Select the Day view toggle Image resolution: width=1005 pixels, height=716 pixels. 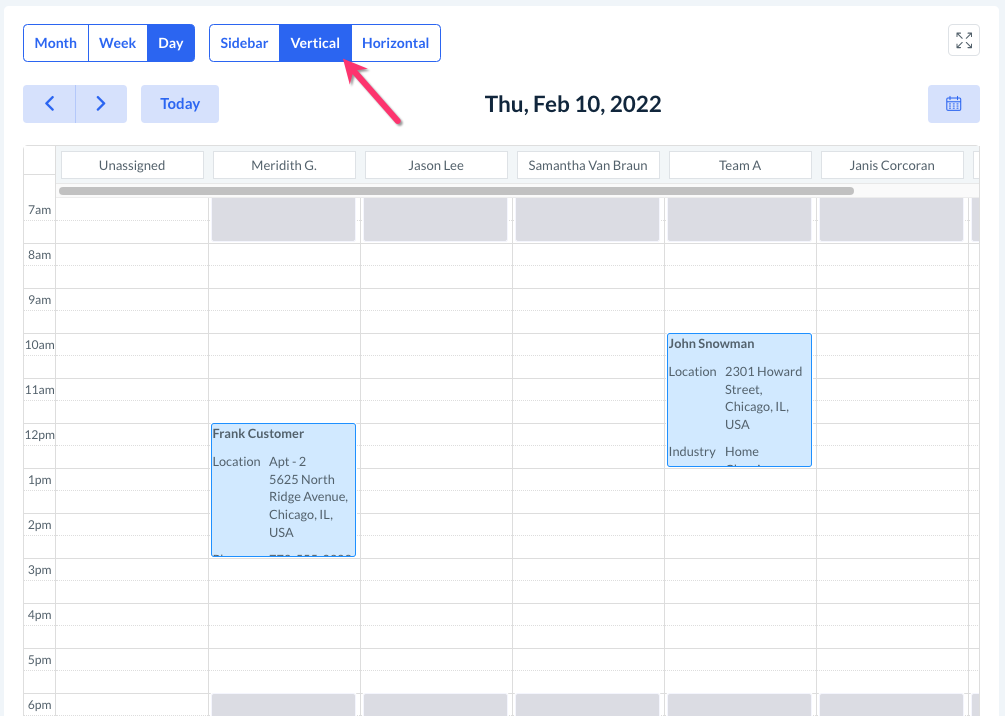coord(171,43)
